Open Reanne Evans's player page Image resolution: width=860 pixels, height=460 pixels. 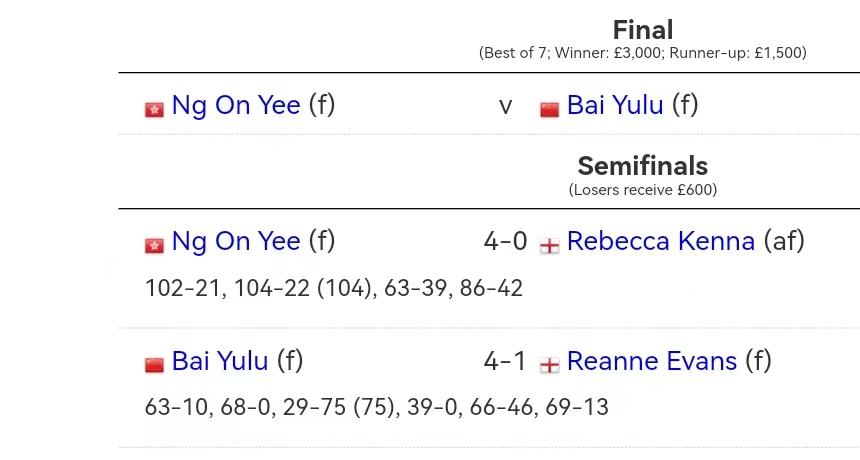pyautogui.click(x=652, y=361)
